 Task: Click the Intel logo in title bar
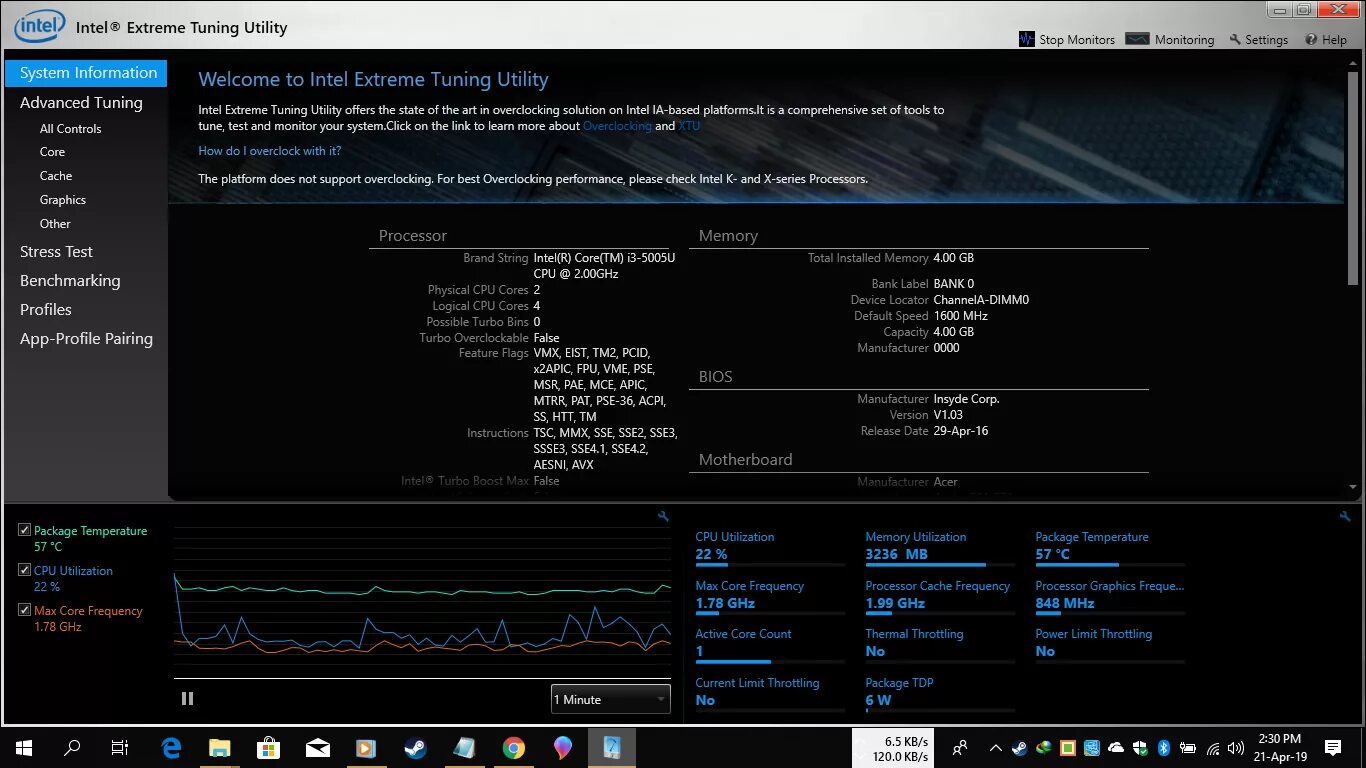point(39,26)
